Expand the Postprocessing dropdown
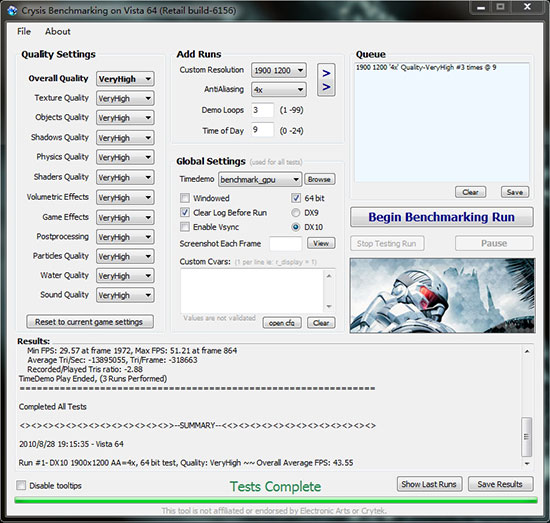Screen dimensions: 550x523 (125, 237)
